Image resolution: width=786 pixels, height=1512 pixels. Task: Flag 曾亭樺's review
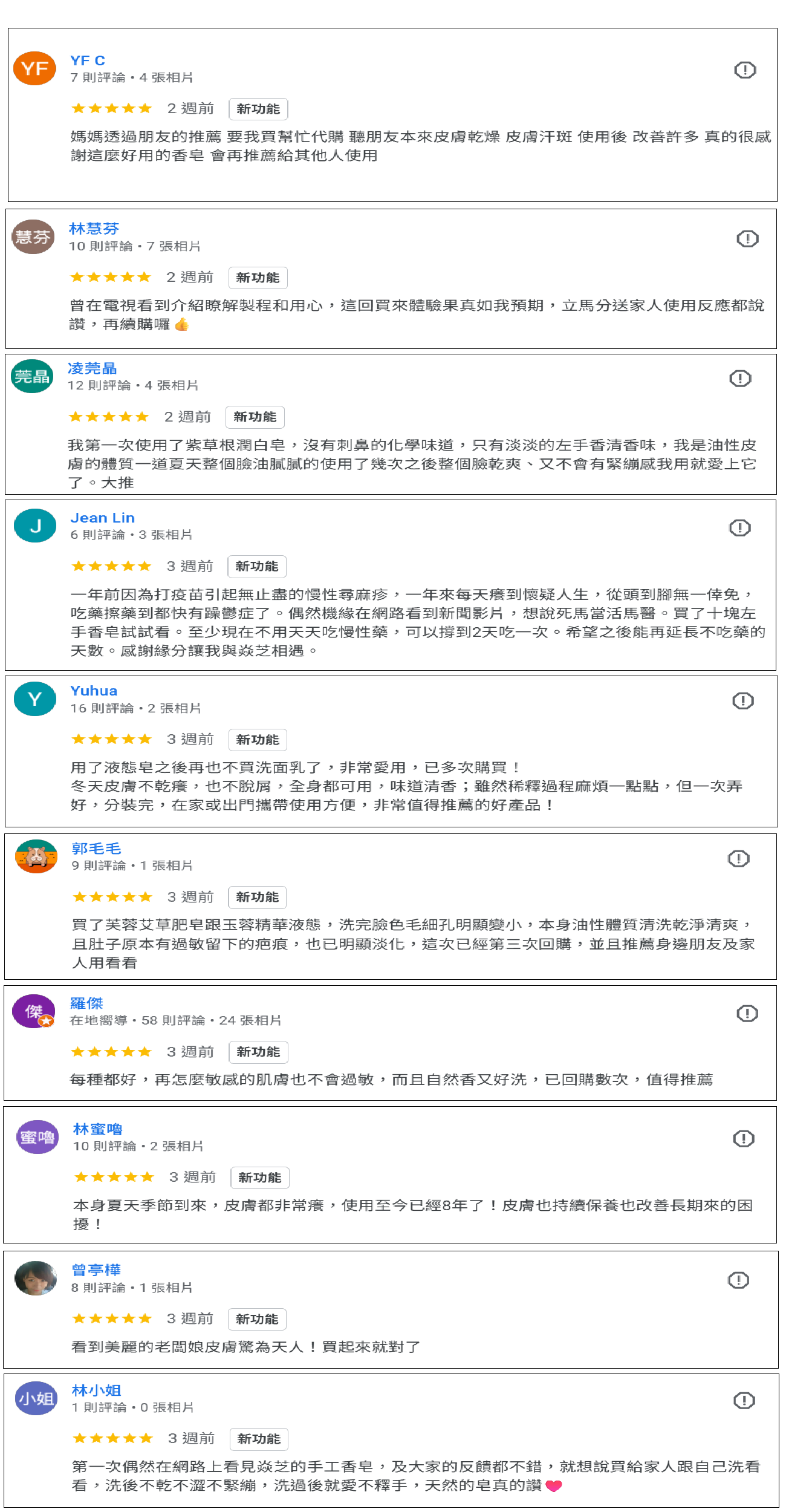738,1280
